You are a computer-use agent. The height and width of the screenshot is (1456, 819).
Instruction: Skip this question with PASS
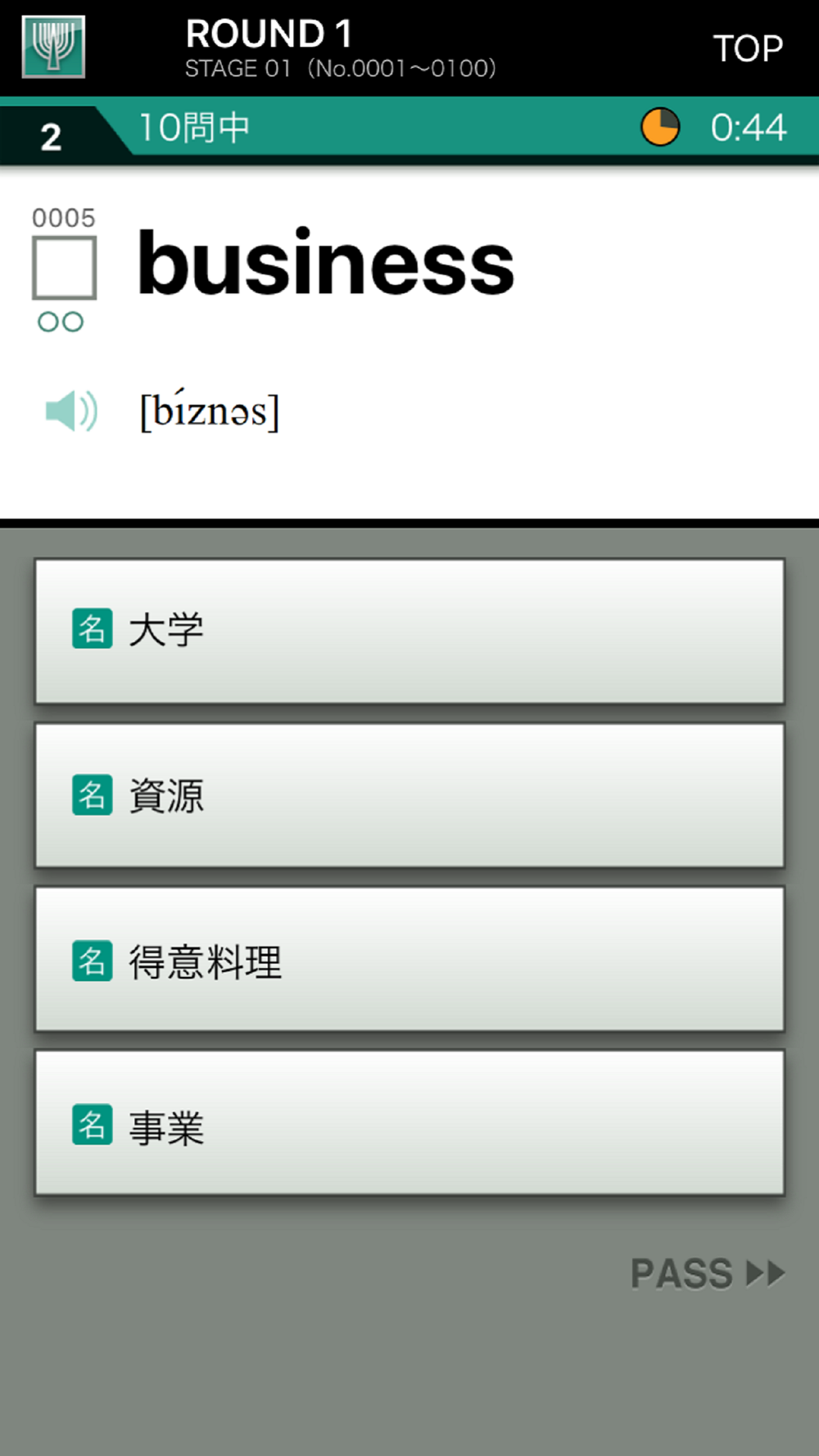(x=707, y=1273)
